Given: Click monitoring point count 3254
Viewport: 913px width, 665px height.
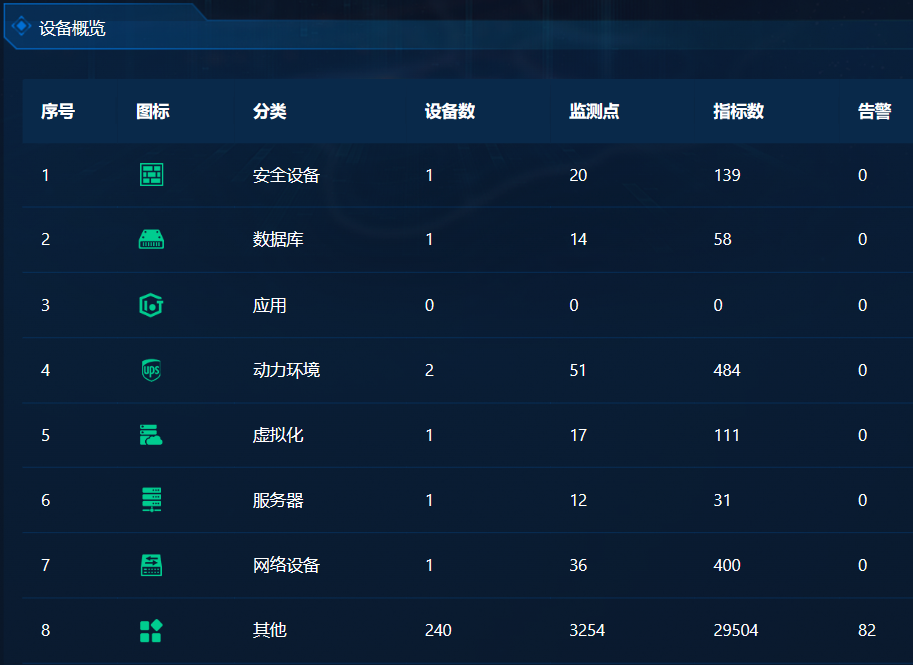Looking at the screenshot, I should pos(587,630).
